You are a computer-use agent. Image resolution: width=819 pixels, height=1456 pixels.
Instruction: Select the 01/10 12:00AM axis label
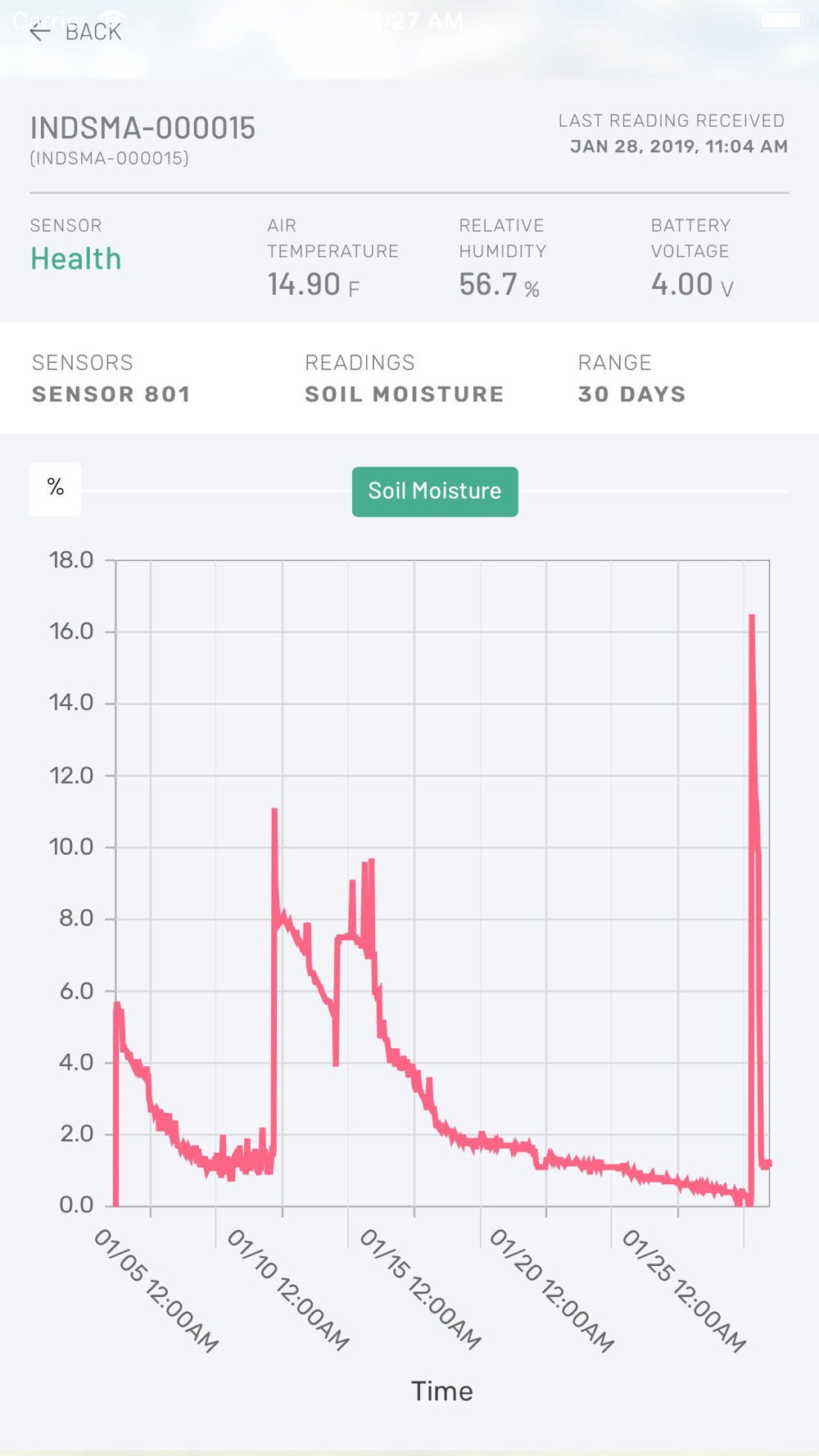tap(288, 1289)
